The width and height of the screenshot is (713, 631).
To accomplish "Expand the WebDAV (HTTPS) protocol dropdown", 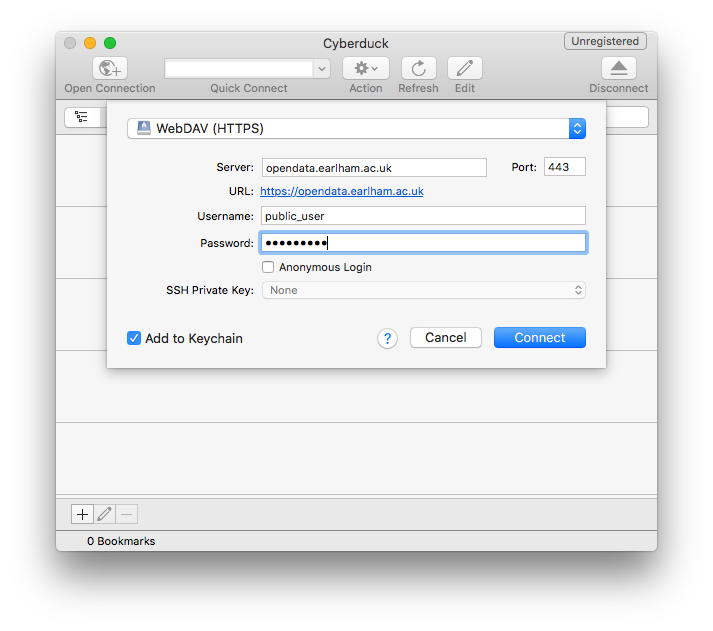I will click(576, 128).
